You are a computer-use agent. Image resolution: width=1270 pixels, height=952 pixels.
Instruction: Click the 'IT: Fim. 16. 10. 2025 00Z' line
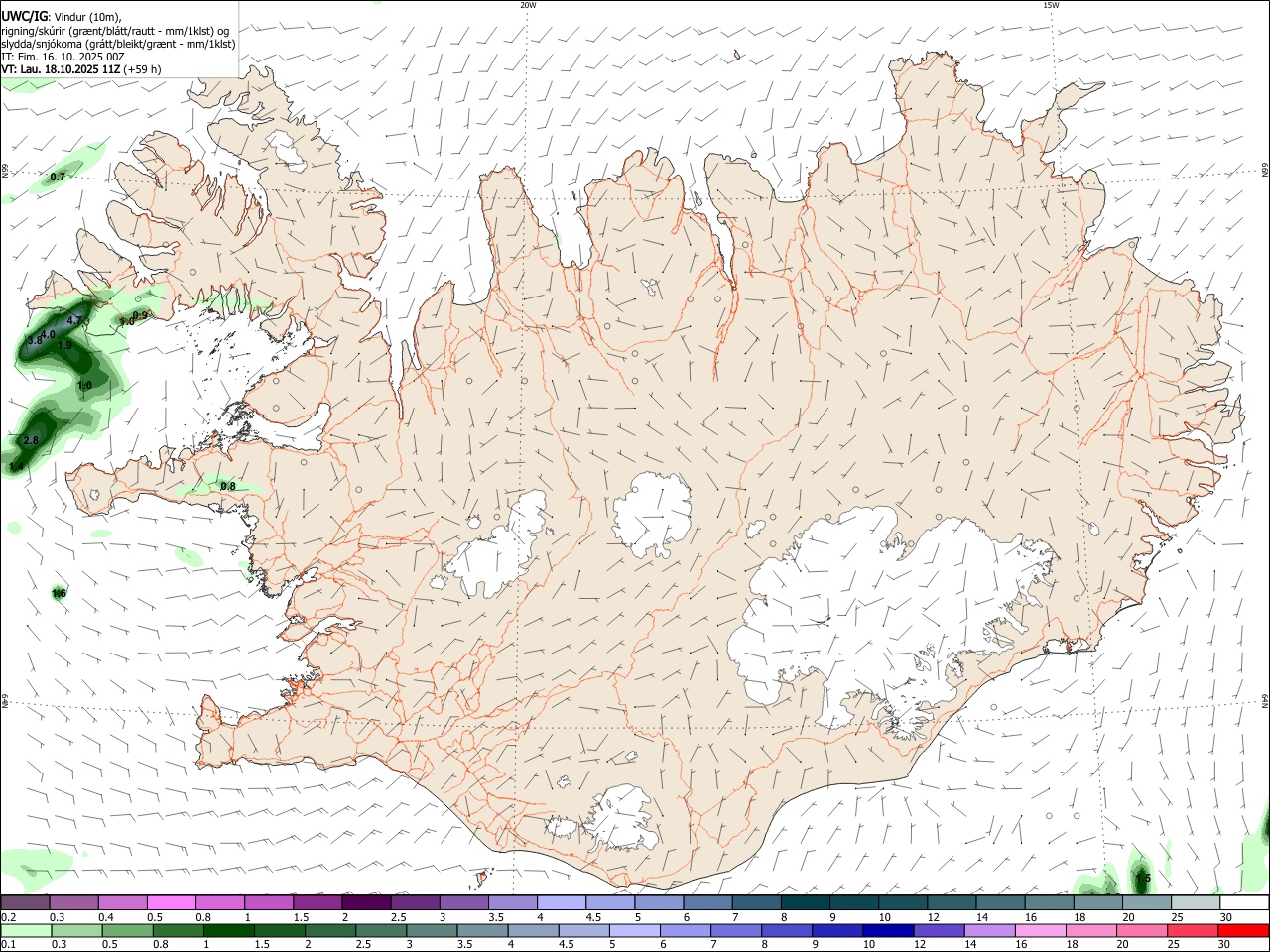63,57
